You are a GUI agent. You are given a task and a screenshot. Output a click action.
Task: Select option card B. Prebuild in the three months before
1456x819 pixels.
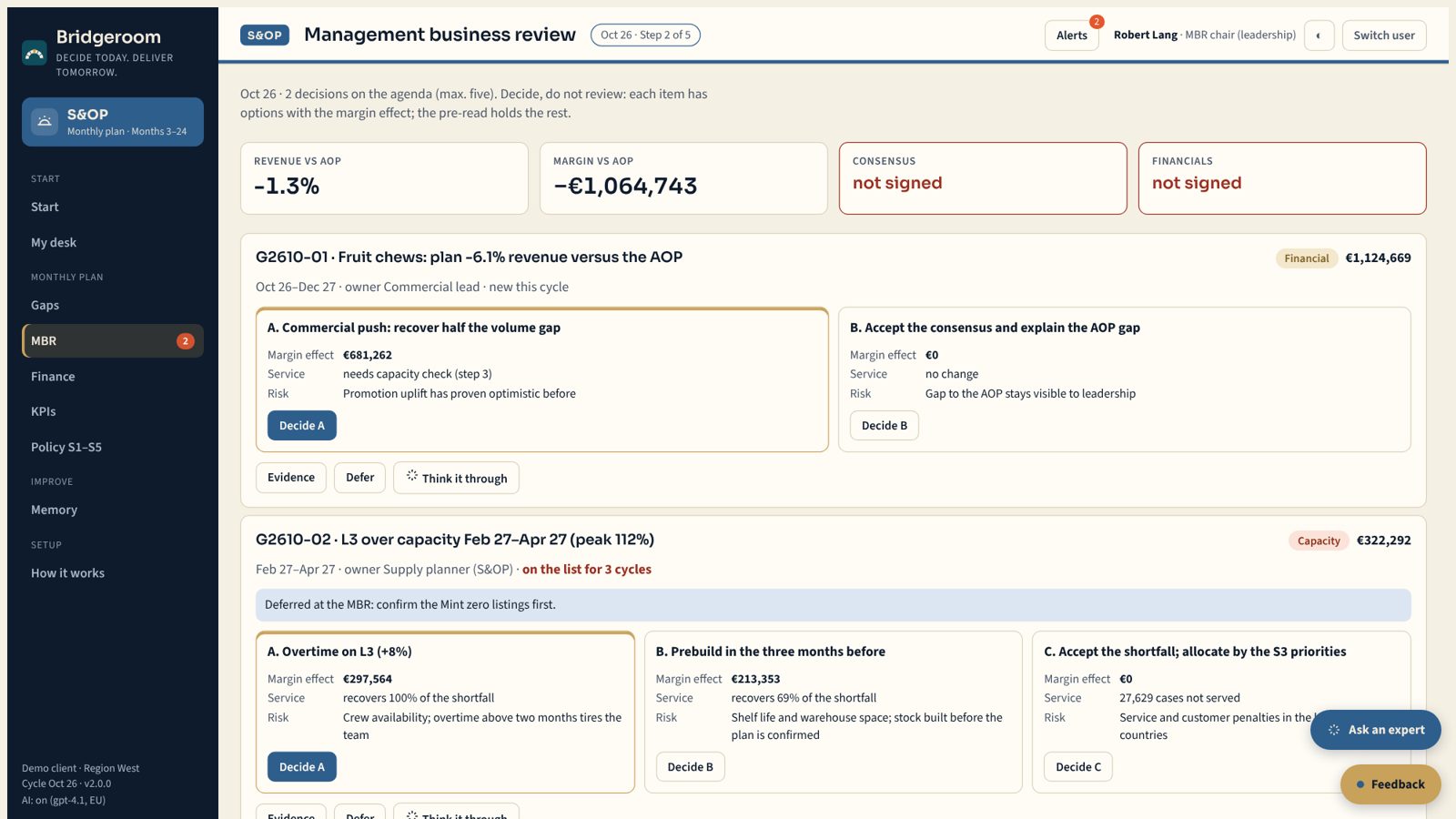tap(834, 712)
